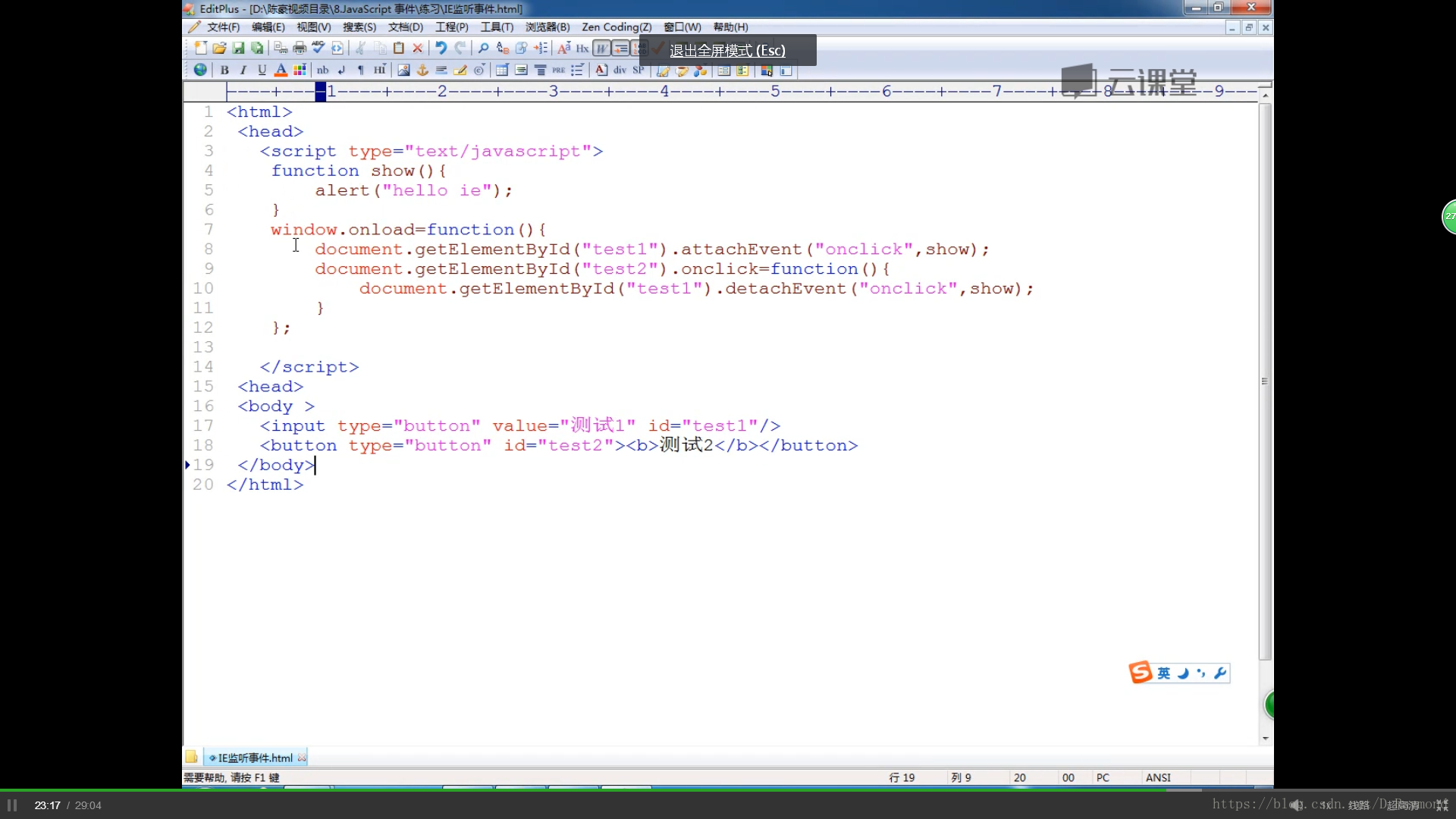
Task: Insert HTML comment pencil icon
Action: tap(460, 70)
